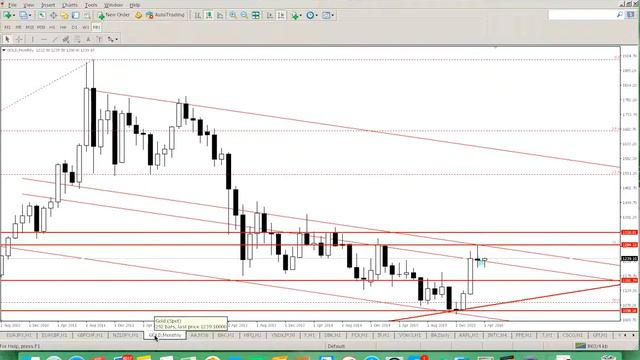
Task: Select the GOLD,Monthly chart tab
Action: coord(165,335)
